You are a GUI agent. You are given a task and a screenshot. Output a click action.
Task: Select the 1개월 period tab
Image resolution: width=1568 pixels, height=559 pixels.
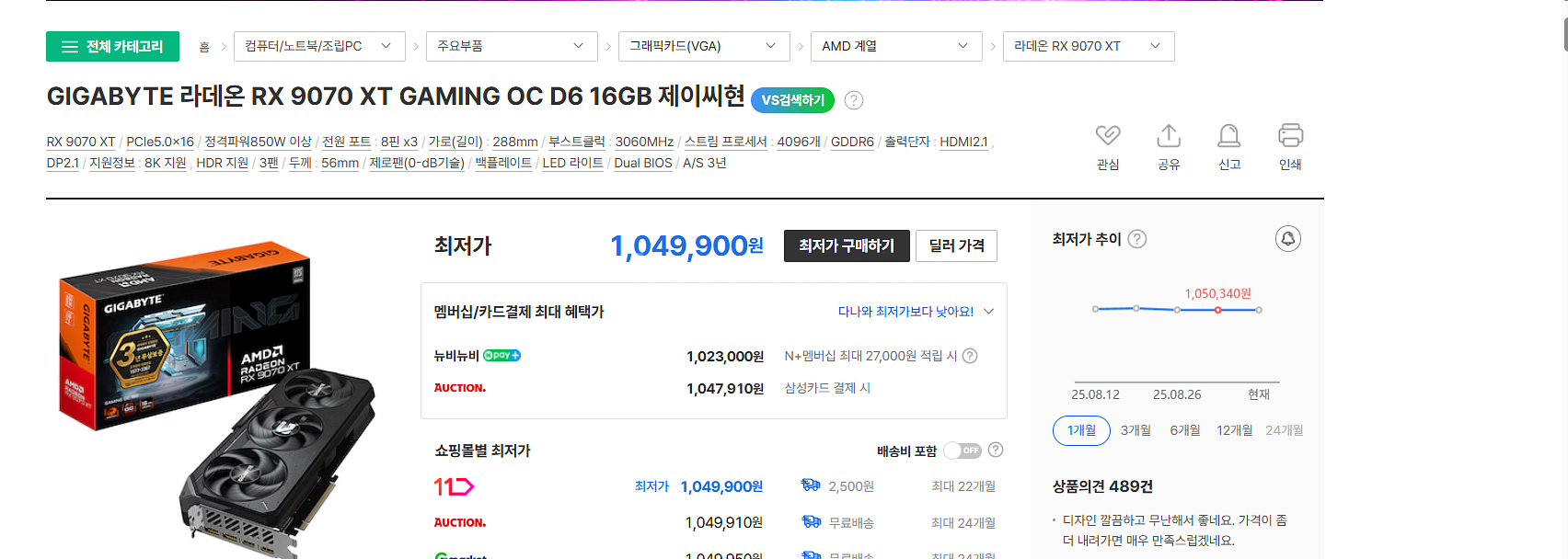pos(1081,430)
